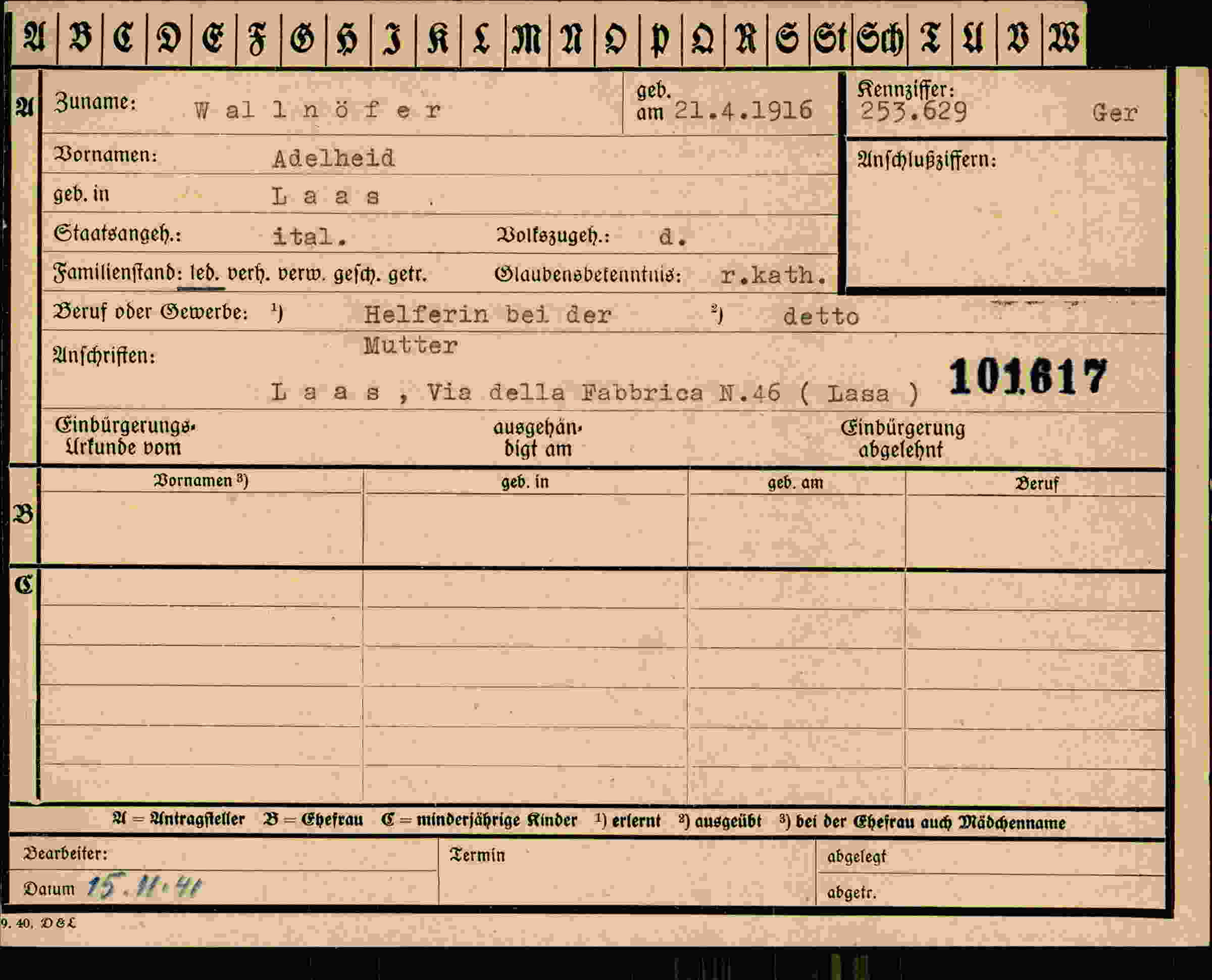Image resolution: width=1212 pixels, height=980 pixels.
Task: Click the "gesch." marital option
Action: (x=357, y=275)
